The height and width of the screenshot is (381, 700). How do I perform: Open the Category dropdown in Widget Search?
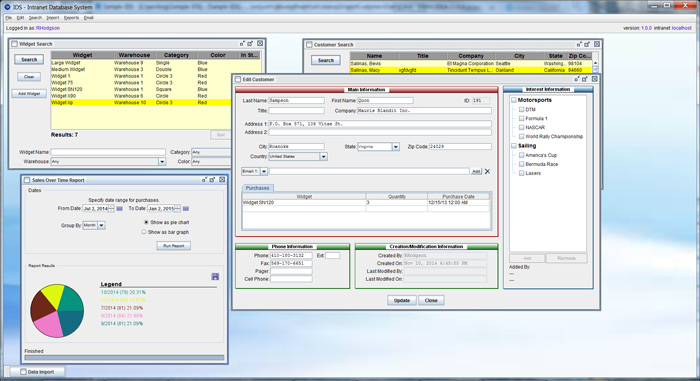211,152
